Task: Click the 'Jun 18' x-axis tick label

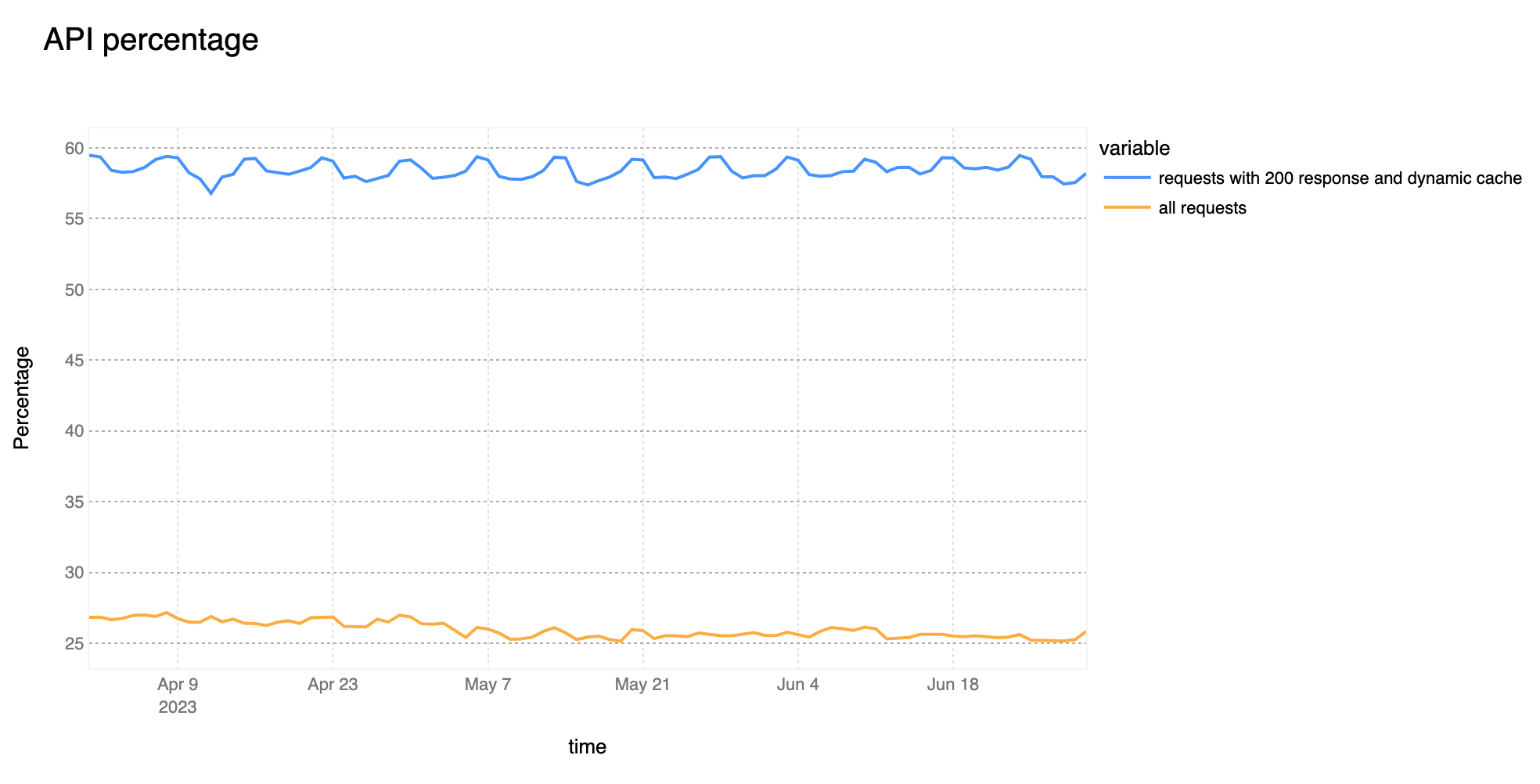Action: click(x=952, y=685)
